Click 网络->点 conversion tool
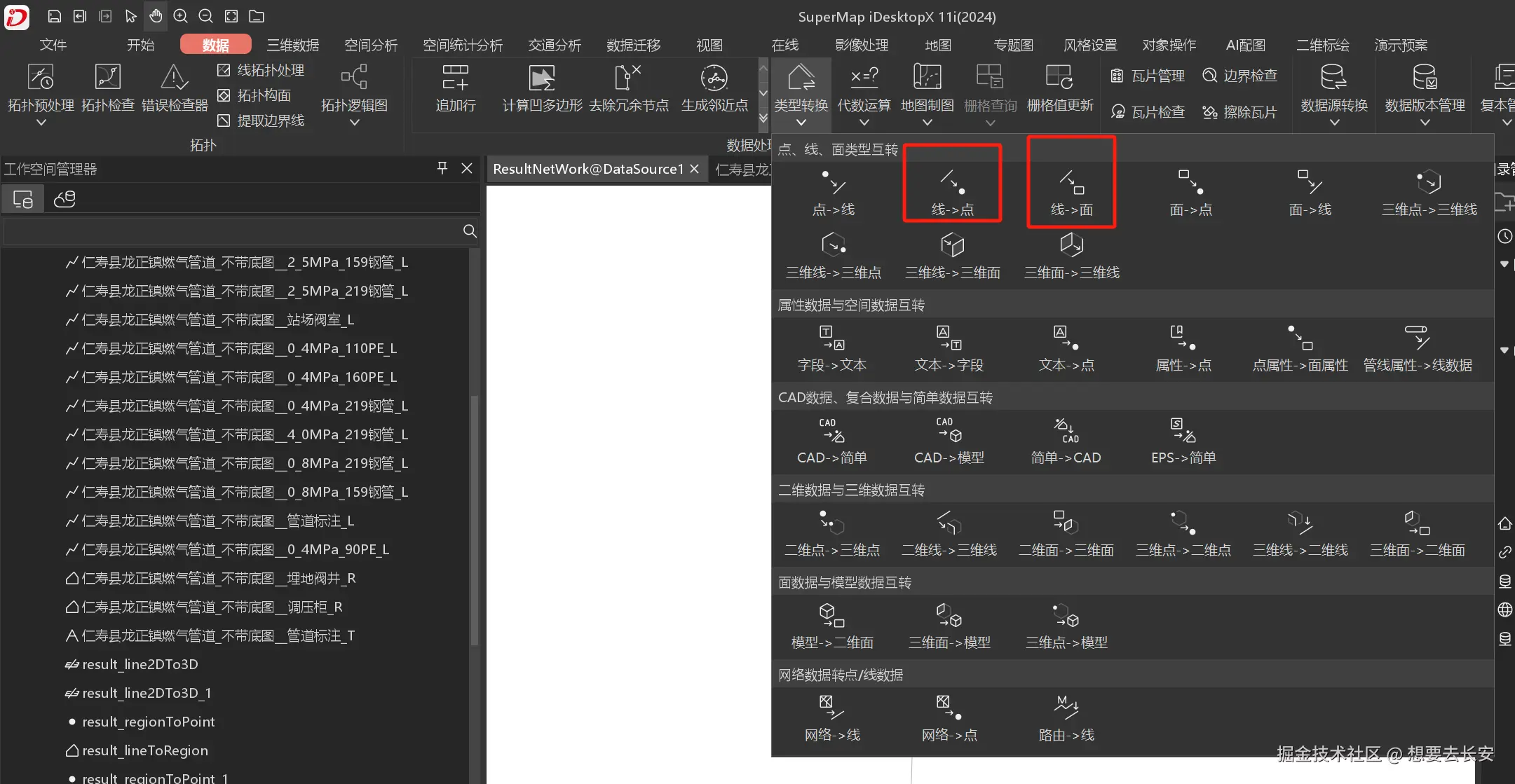 [x=949, y=717]
